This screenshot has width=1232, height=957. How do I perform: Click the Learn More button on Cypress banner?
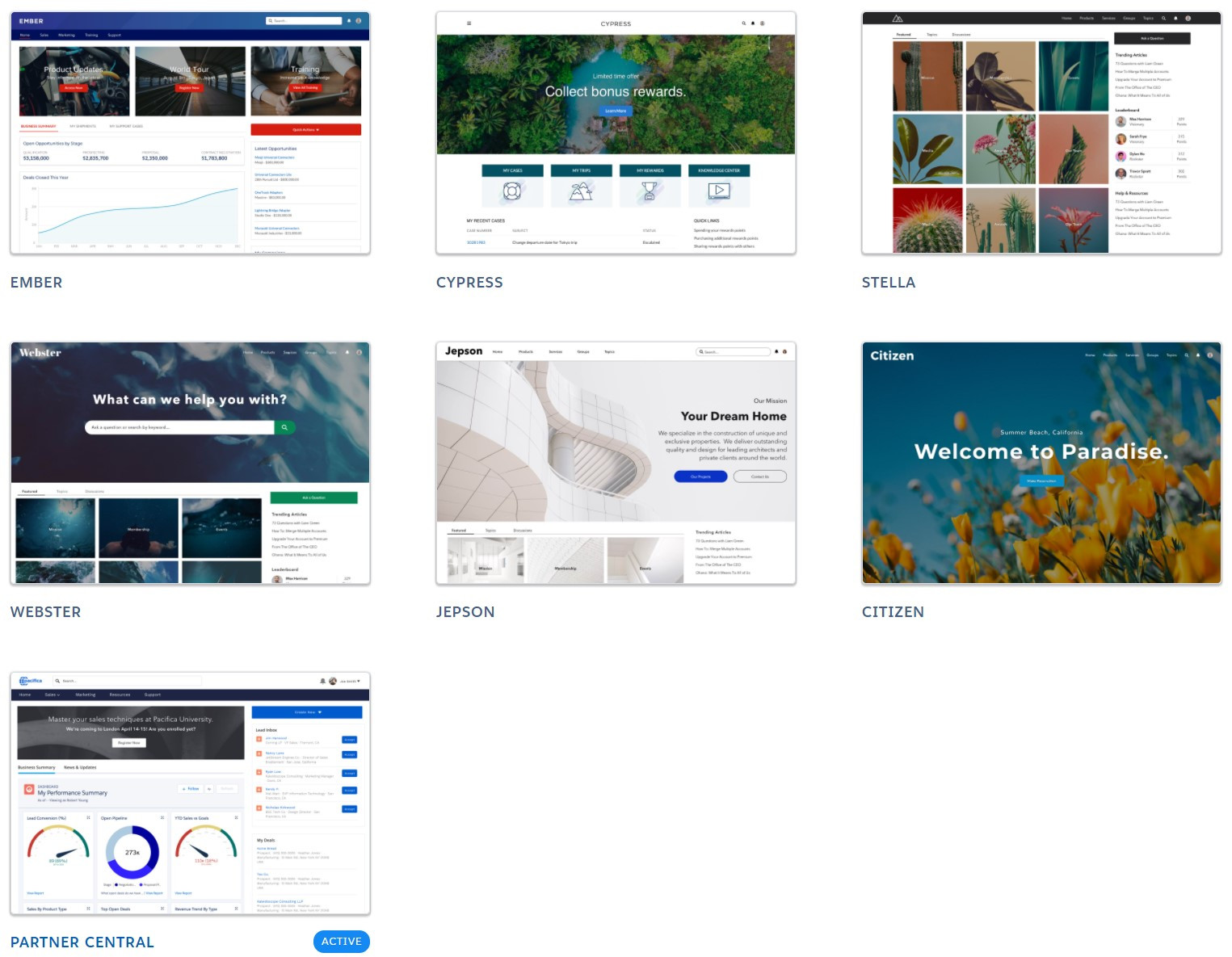[x=616, y=111]
